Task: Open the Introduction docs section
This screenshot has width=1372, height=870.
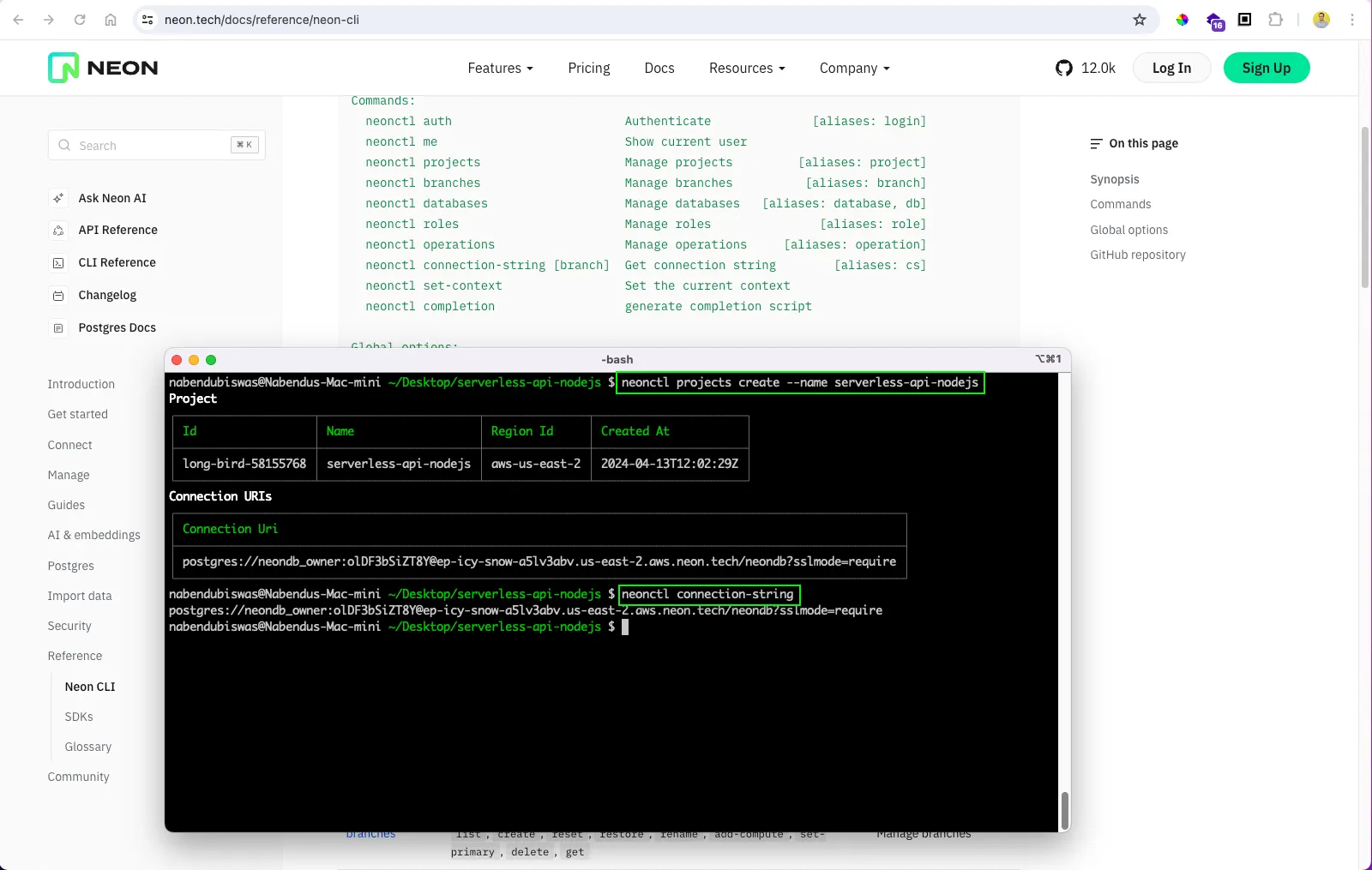Action: click(81, 384)
